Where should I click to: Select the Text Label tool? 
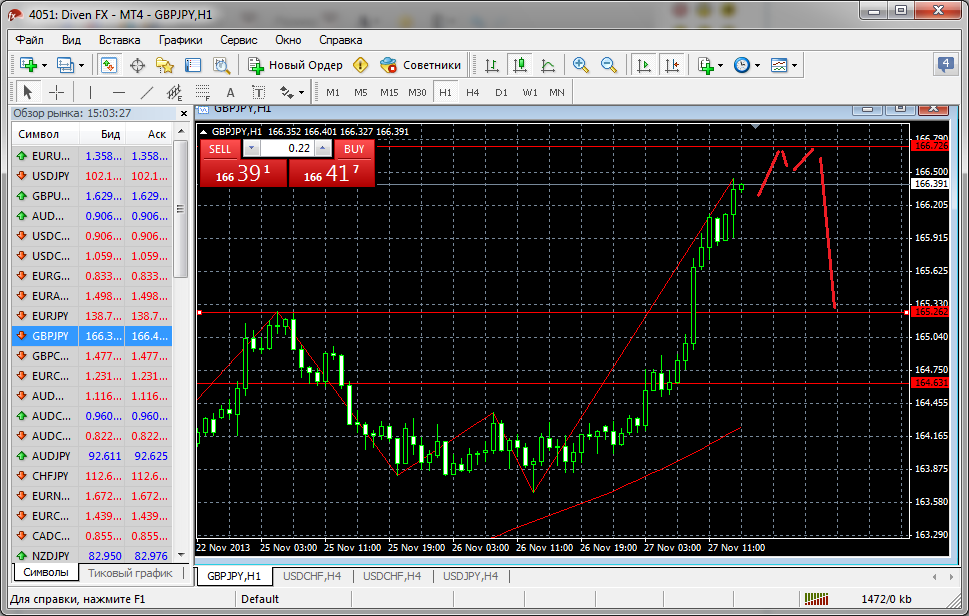click(x=258, y=93)
